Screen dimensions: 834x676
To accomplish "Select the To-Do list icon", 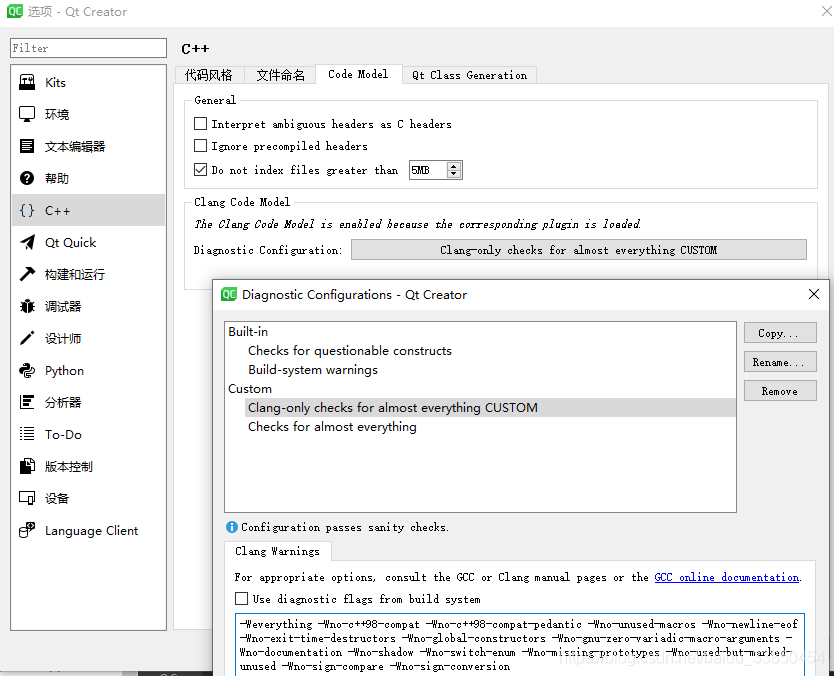I will pyautogui.click(x=27, y=435).
